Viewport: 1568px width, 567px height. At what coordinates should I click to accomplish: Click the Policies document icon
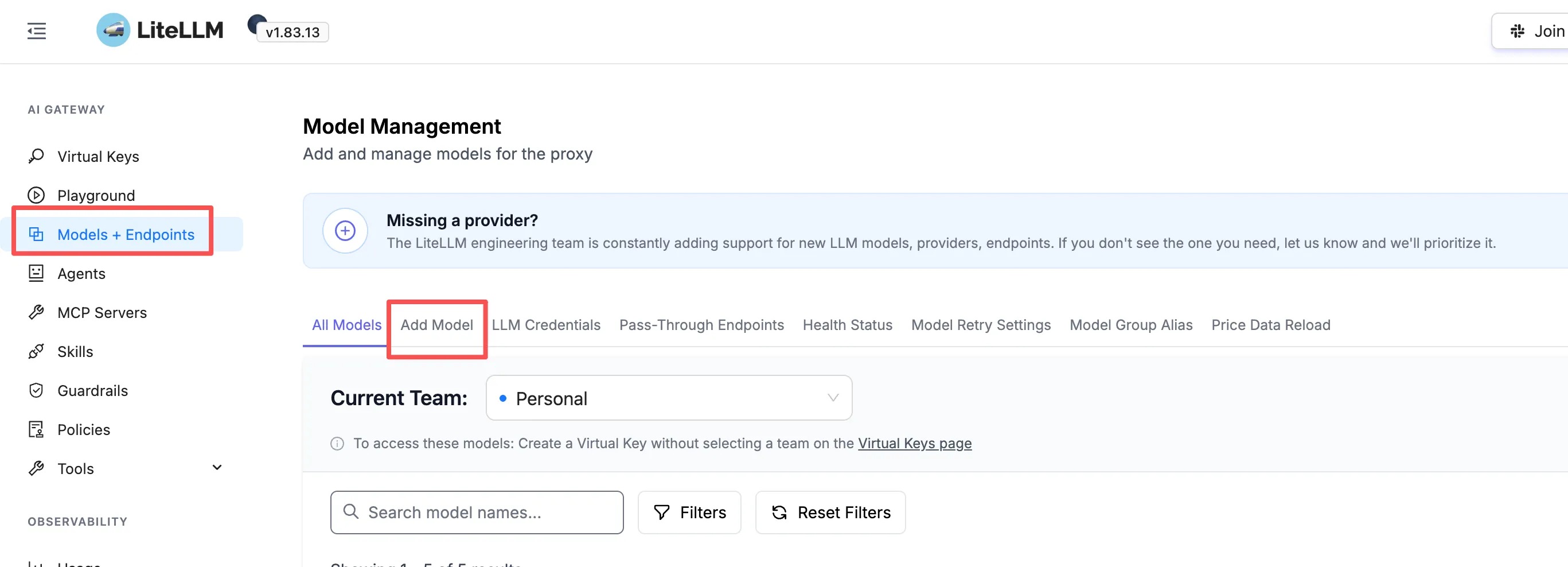click(x=36, y=429)
